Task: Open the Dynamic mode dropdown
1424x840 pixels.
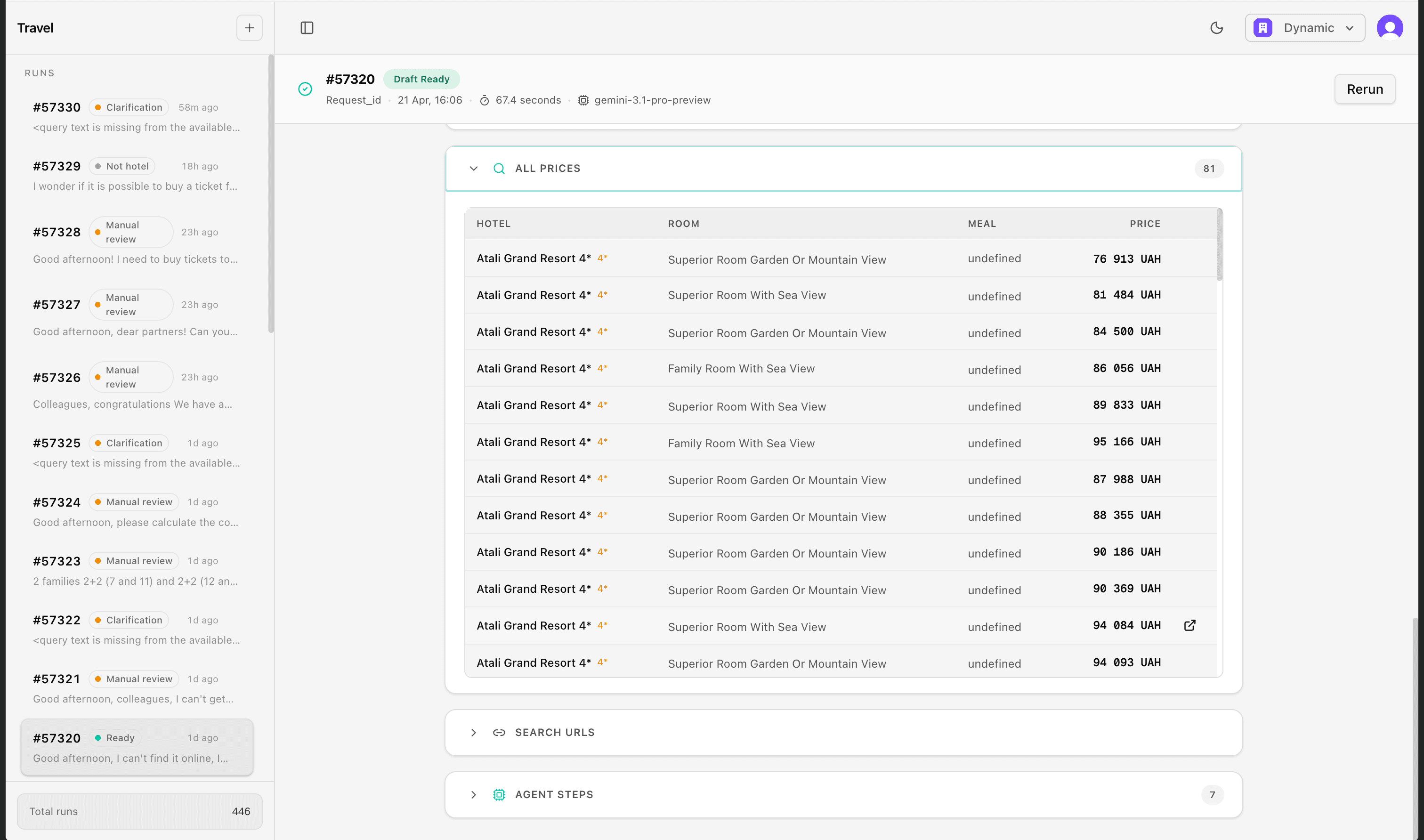Action: click(1304, 27)
